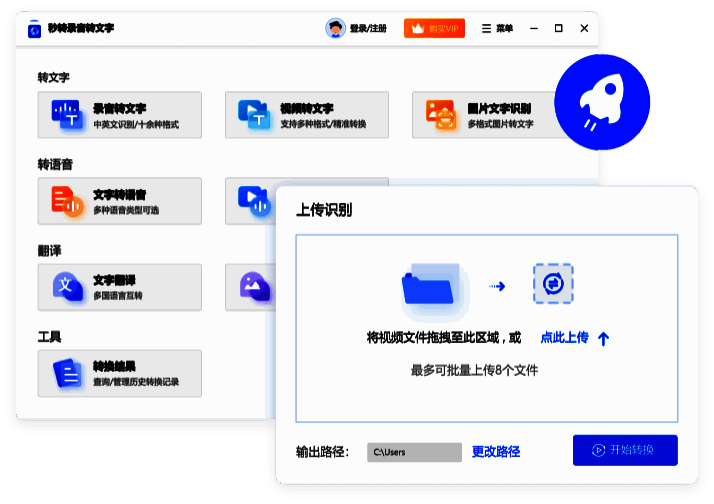Click the blue folder icon in the upload area
Image resolution: width=714 pixels, height=504 pixels.
(430, 285)
